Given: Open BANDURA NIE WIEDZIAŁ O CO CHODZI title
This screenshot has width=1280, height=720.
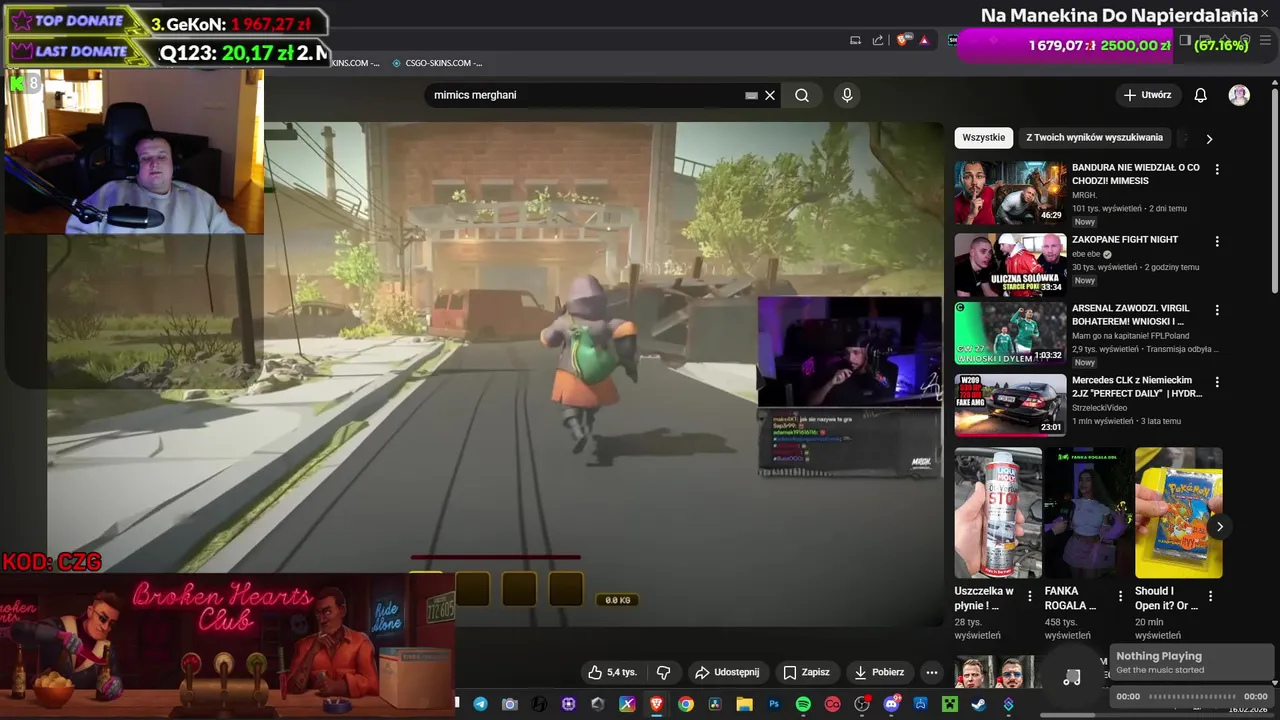Looking at the screenshot, I should [1136, 174].
